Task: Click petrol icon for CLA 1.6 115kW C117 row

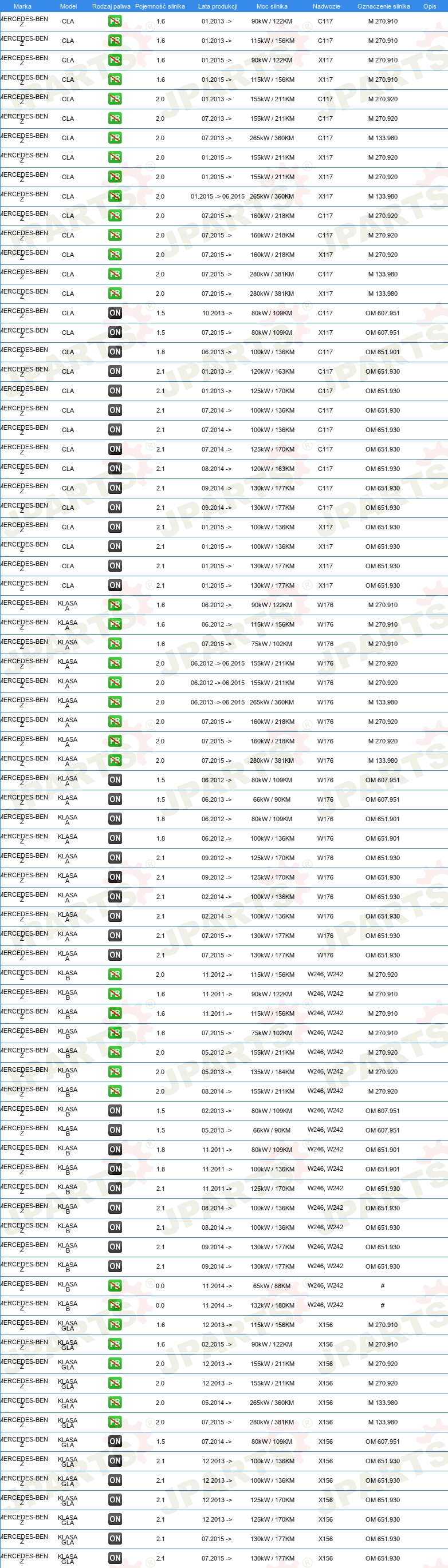Action: coord(115,41)
